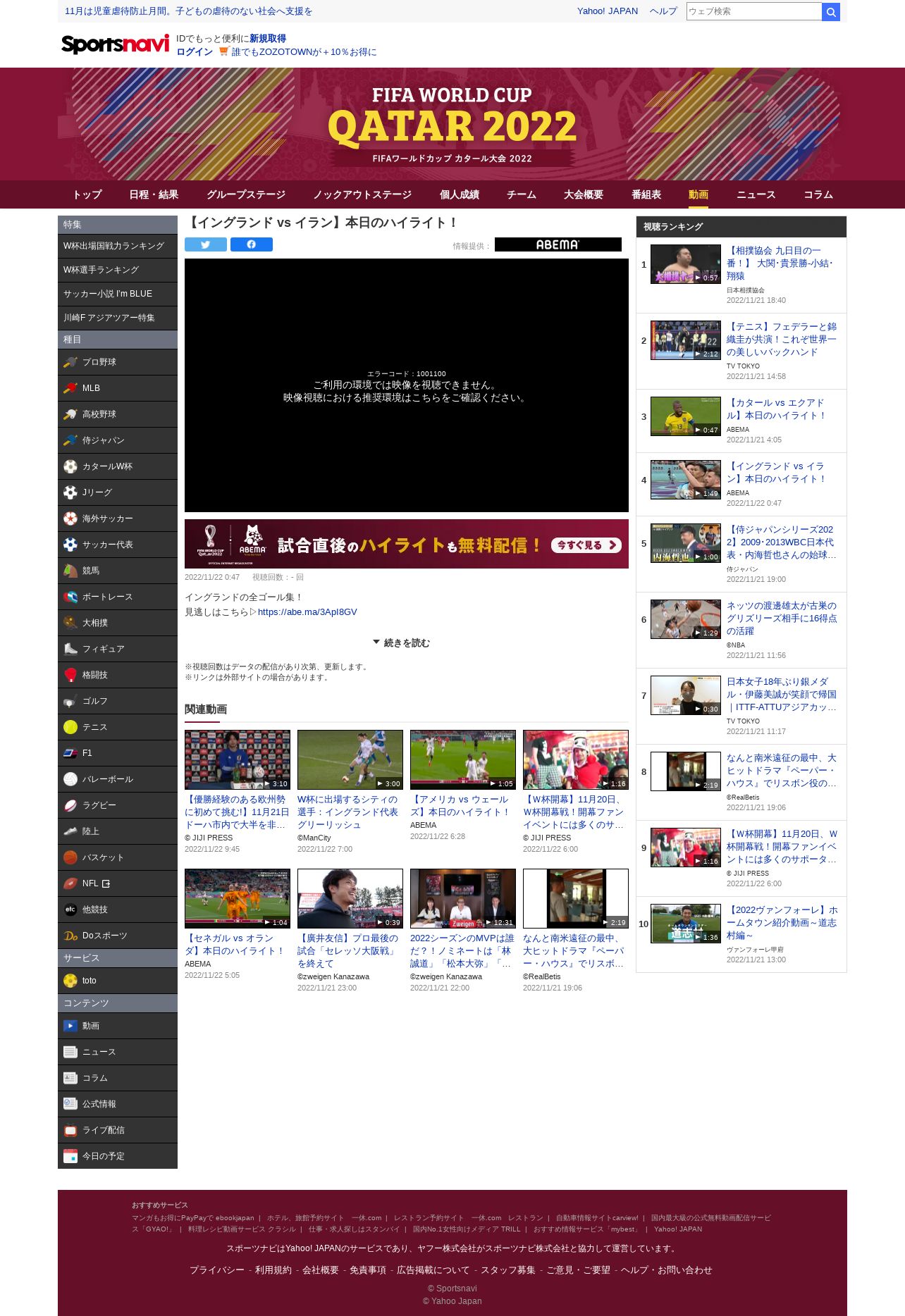Open ボートレース sidebar icon
This screenshot has height=1316, width=905.
coord(70,597)
